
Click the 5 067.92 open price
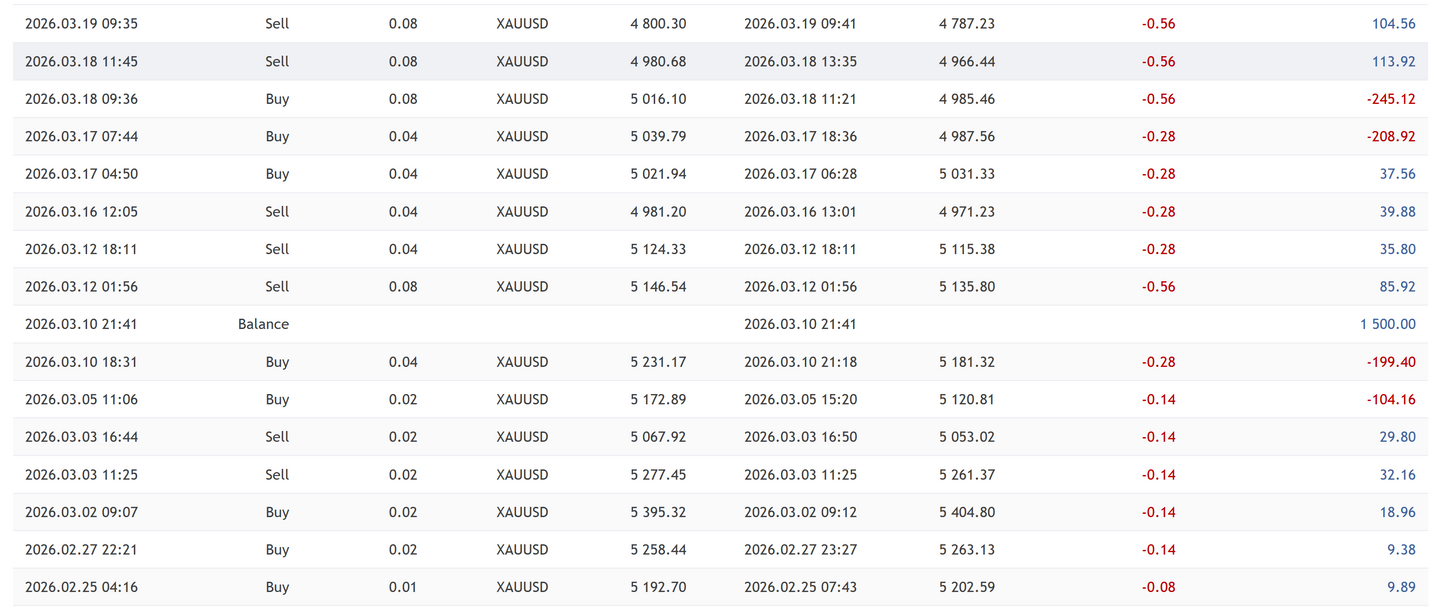click(x=658, y=437)
